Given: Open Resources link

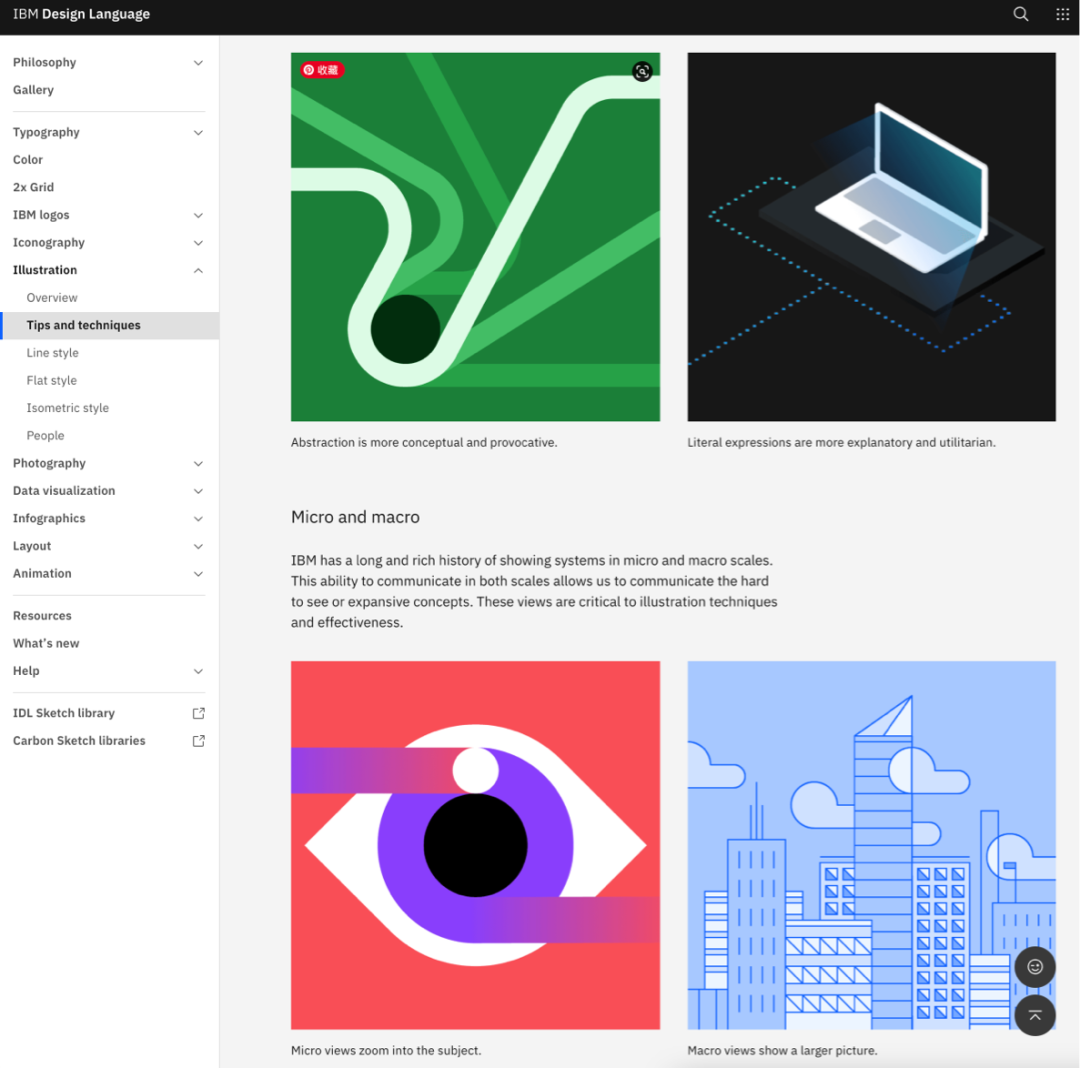Looking at the screenshot, I should pyautogui.click(x=42, y=616).
